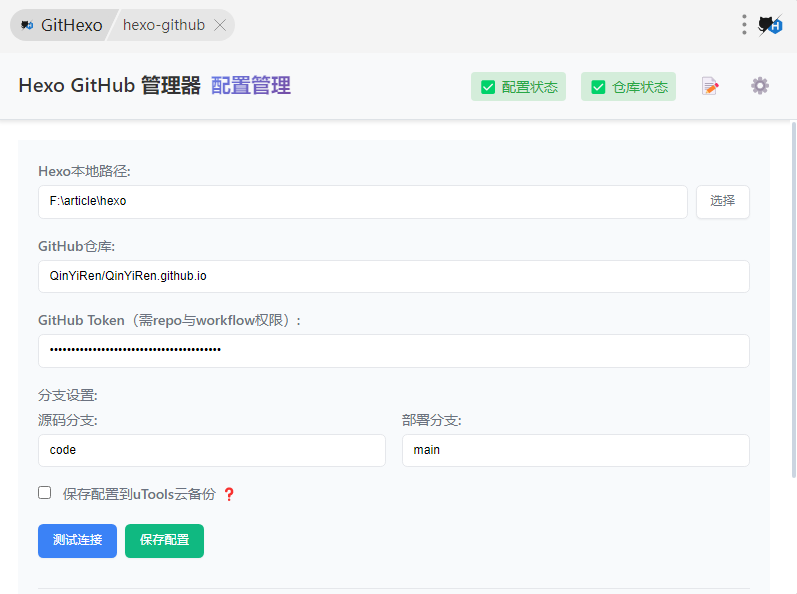
Task: Click the green check icon in 仓库状态
Action: [x=598, y=87]
